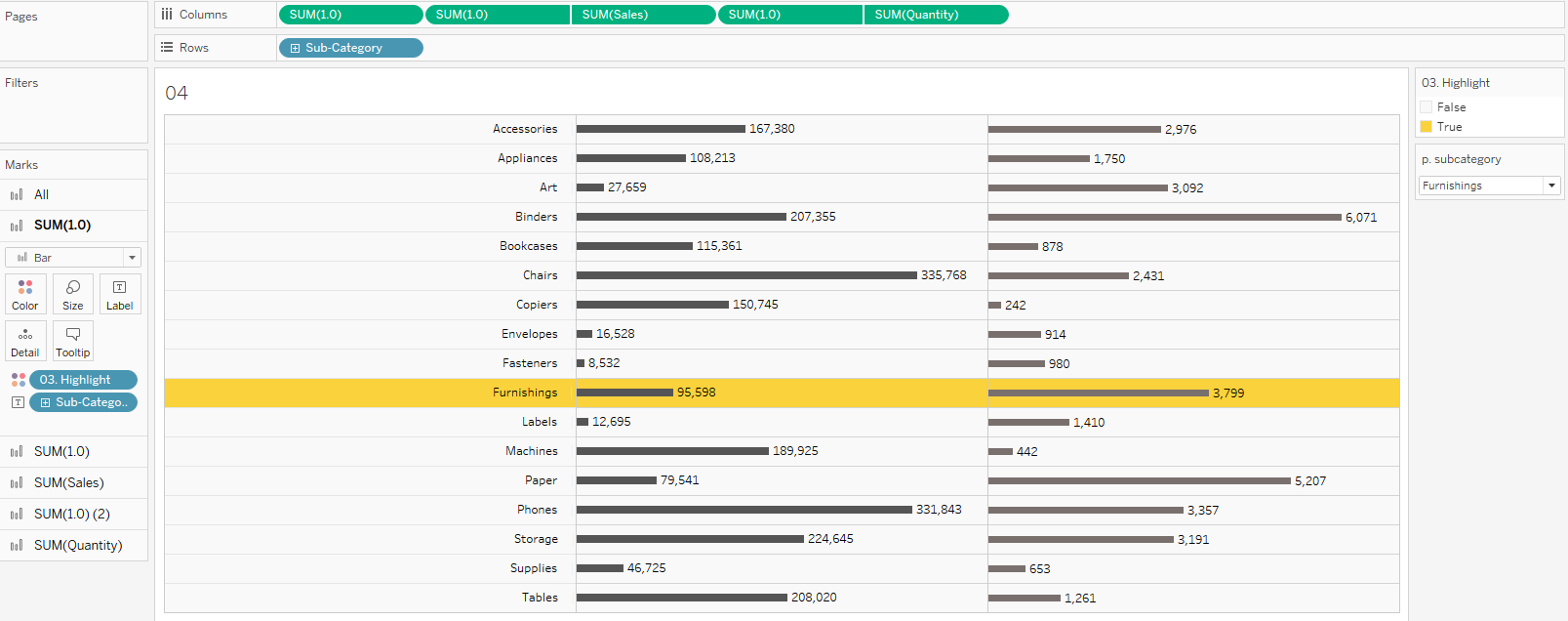Switch to the All marks card
This screenshot has width=1568, height=621.
click(x=41, y=195)
